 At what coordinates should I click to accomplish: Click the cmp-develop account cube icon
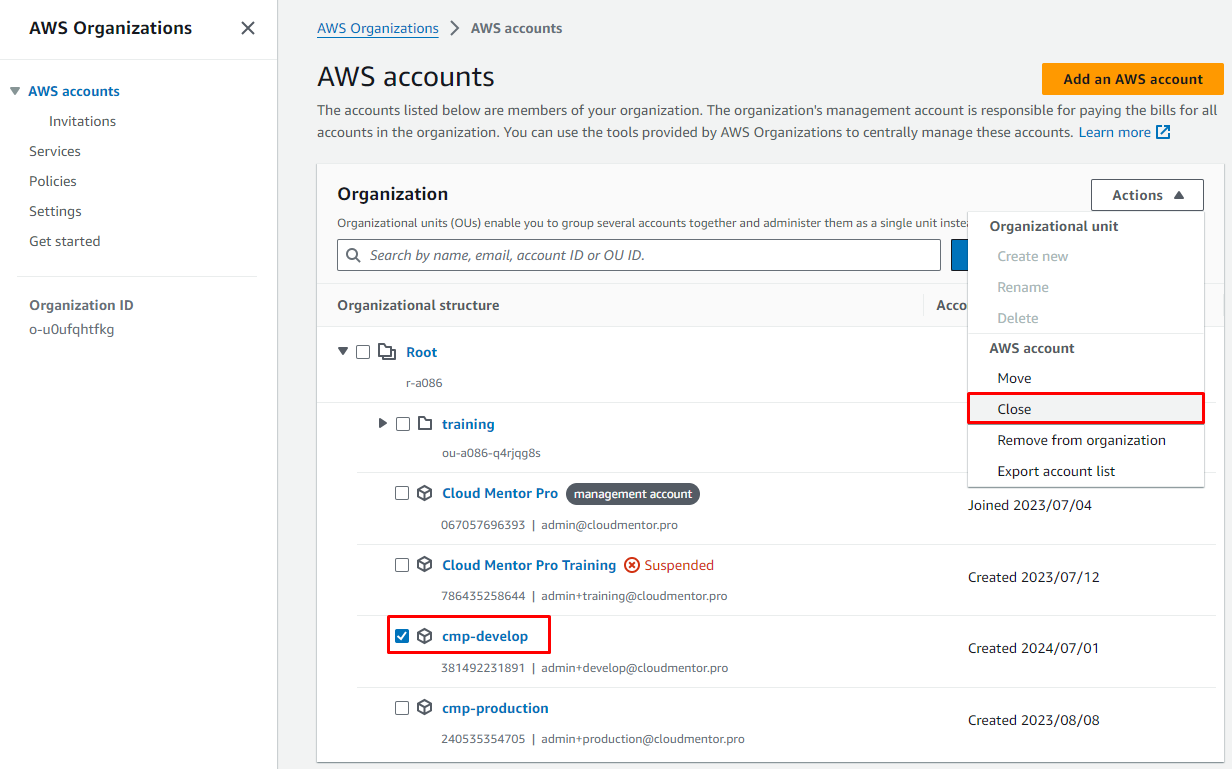424,636
